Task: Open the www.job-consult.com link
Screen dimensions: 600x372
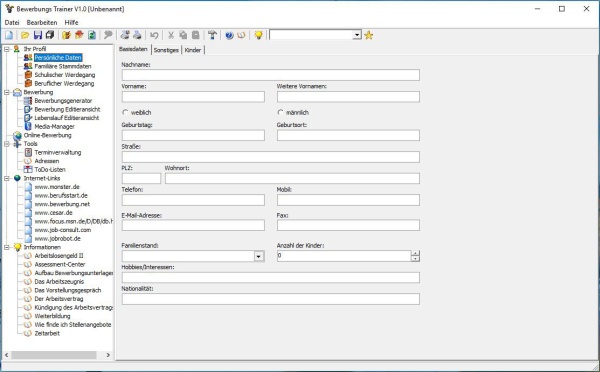Action: [63, 230]
